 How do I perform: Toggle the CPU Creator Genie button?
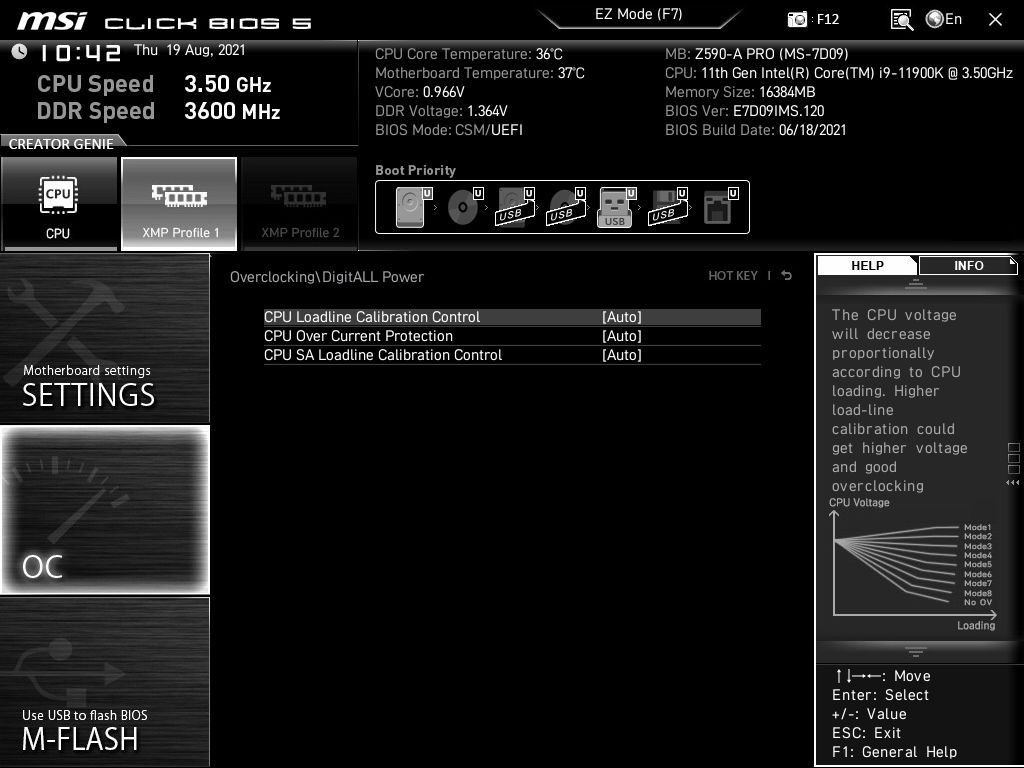[59, 204]
